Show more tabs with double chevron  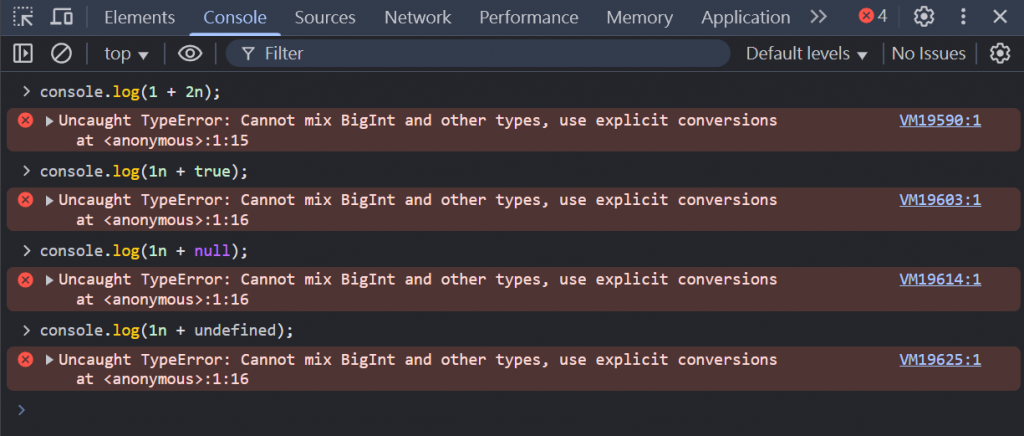click(x=819, y=17)
